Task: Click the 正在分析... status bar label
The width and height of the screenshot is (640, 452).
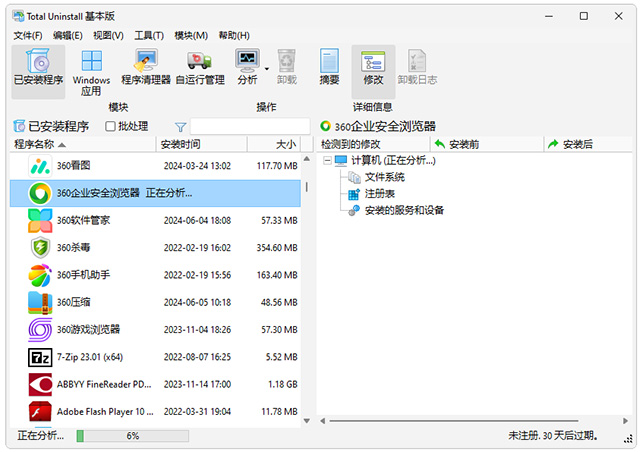Action: tap(40, 436)
